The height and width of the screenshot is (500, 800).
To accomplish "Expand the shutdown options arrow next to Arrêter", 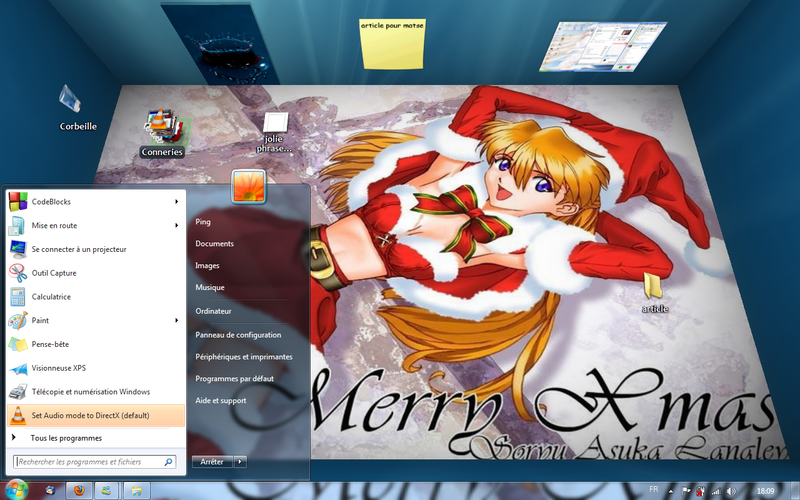I will point(240,462).
